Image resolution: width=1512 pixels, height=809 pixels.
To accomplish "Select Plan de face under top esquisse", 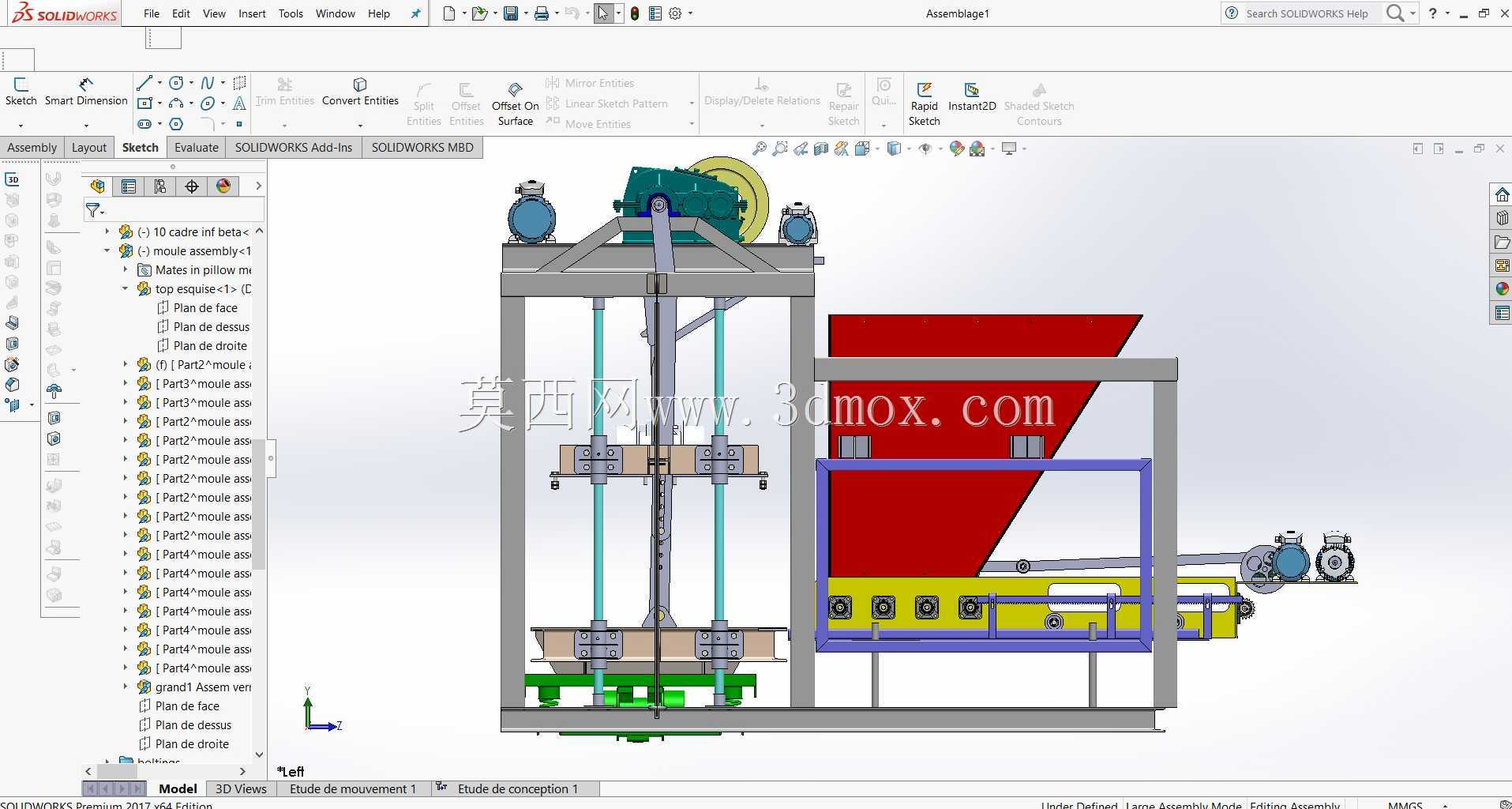I will (204, 308).
